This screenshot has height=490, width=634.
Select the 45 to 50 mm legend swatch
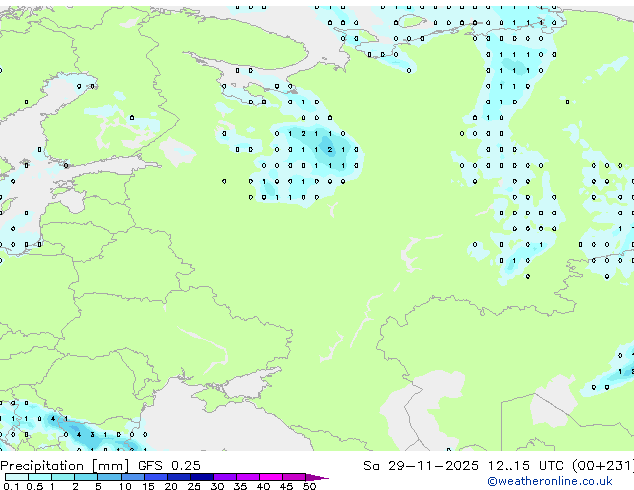[x=294, y=477]
